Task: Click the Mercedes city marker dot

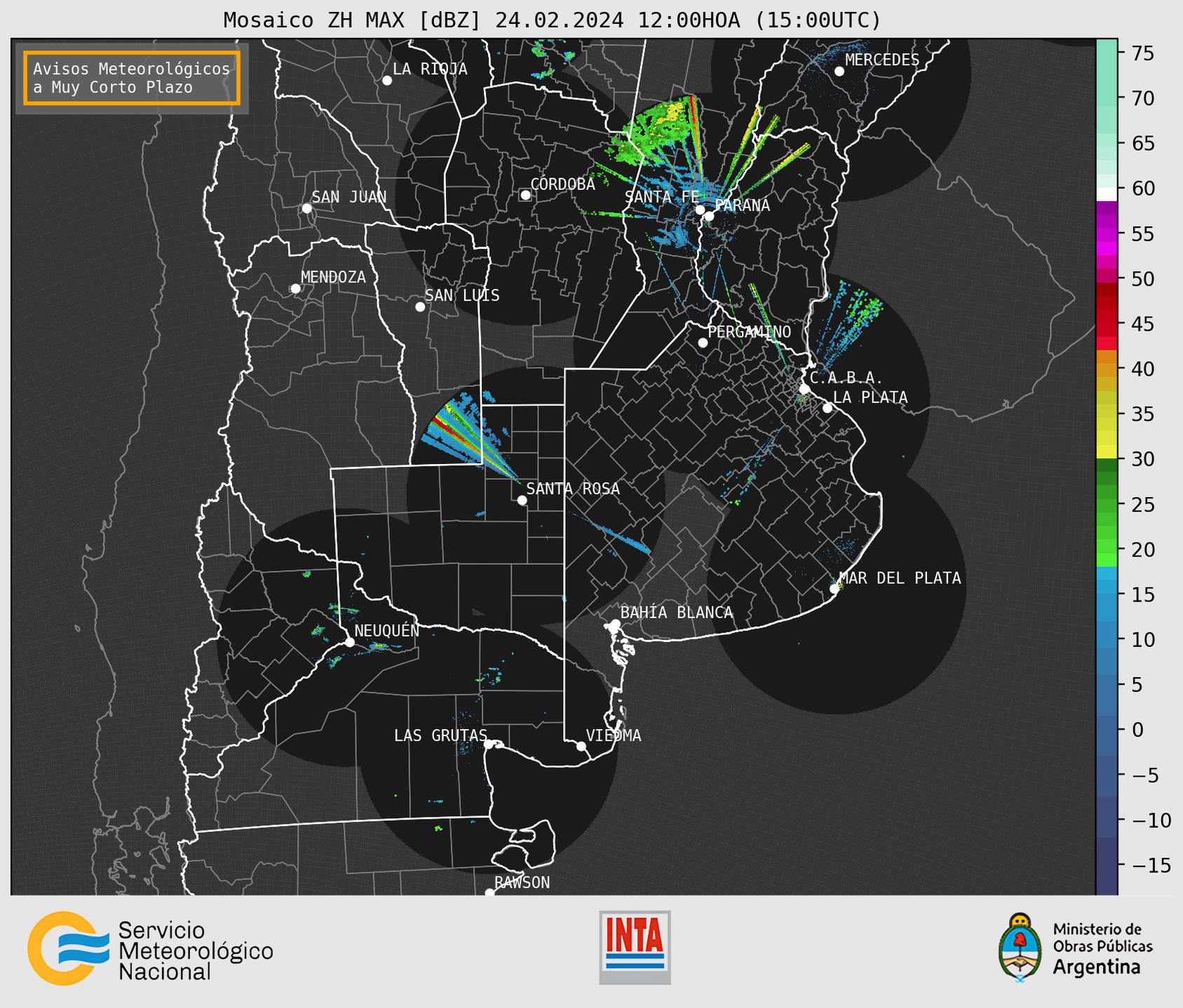Action: click(839, 71)
